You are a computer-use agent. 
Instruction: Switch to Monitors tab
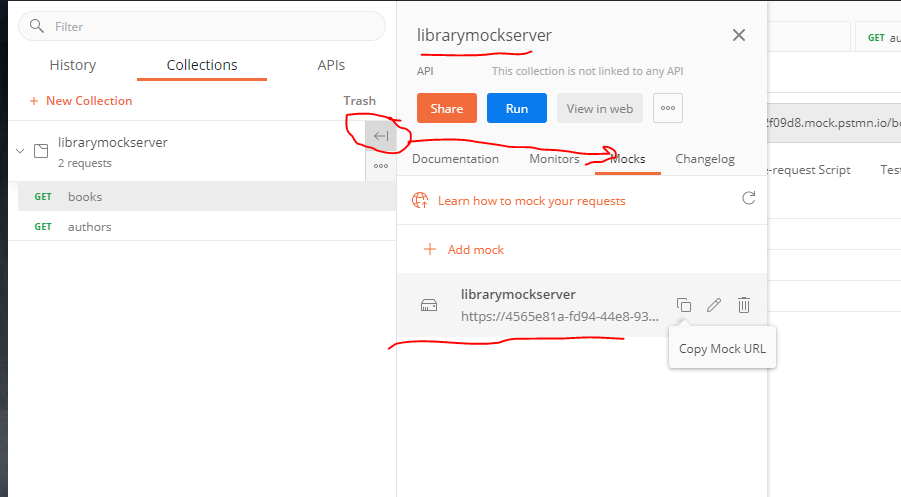coord(554,159)
